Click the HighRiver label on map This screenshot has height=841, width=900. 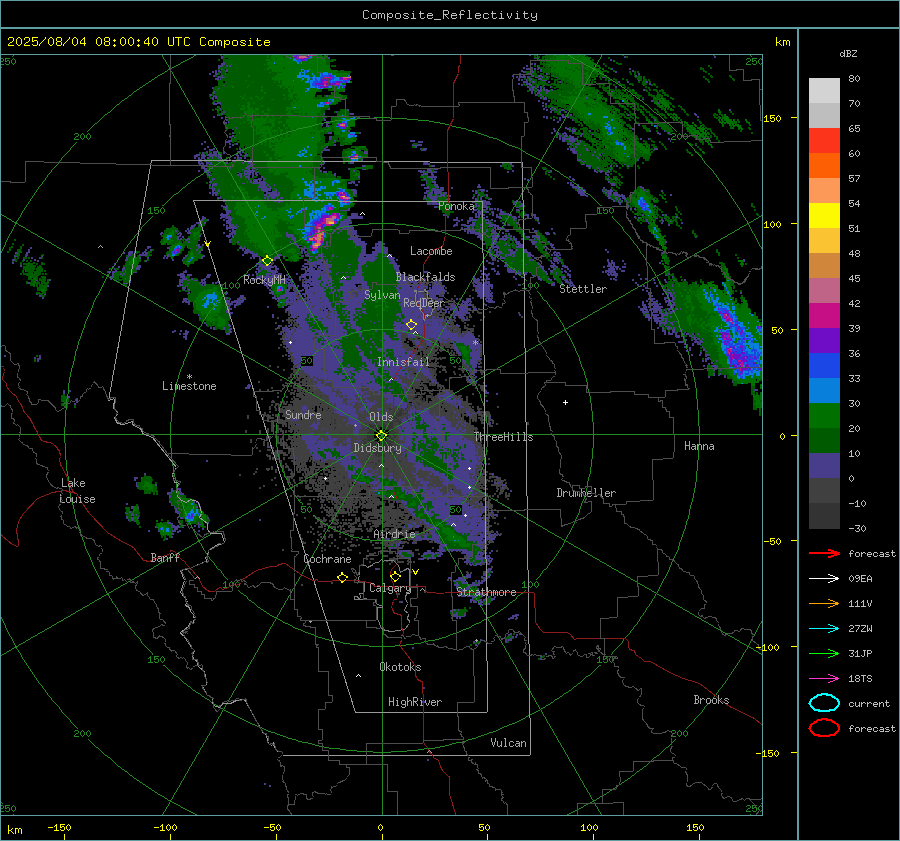coord(415,702)
